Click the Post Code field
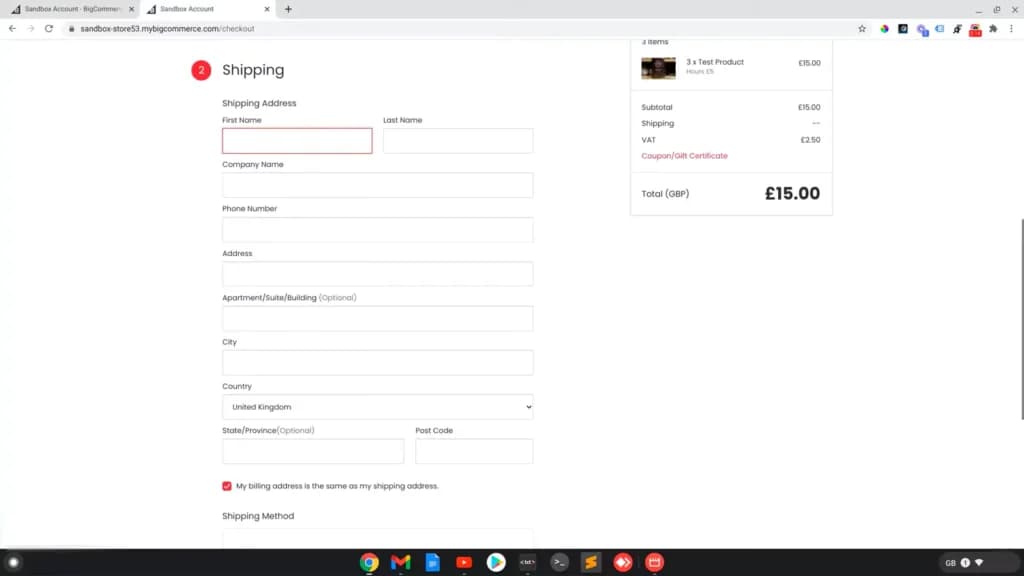The height and width of the screenshot is (576, 1024). coord(474,451)
